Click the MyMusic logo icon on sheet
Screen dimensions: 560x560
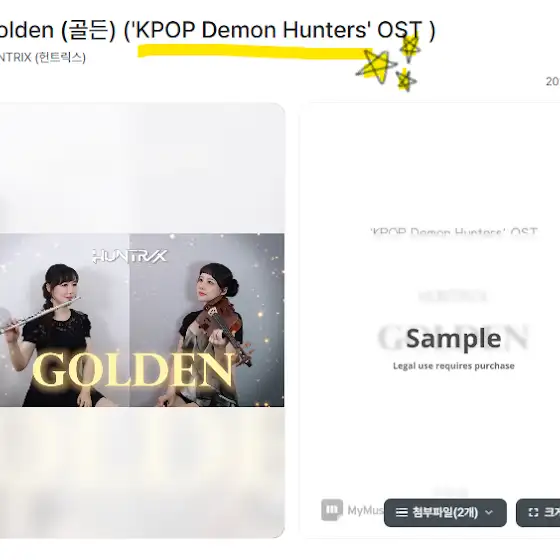[x=332, y=510]
